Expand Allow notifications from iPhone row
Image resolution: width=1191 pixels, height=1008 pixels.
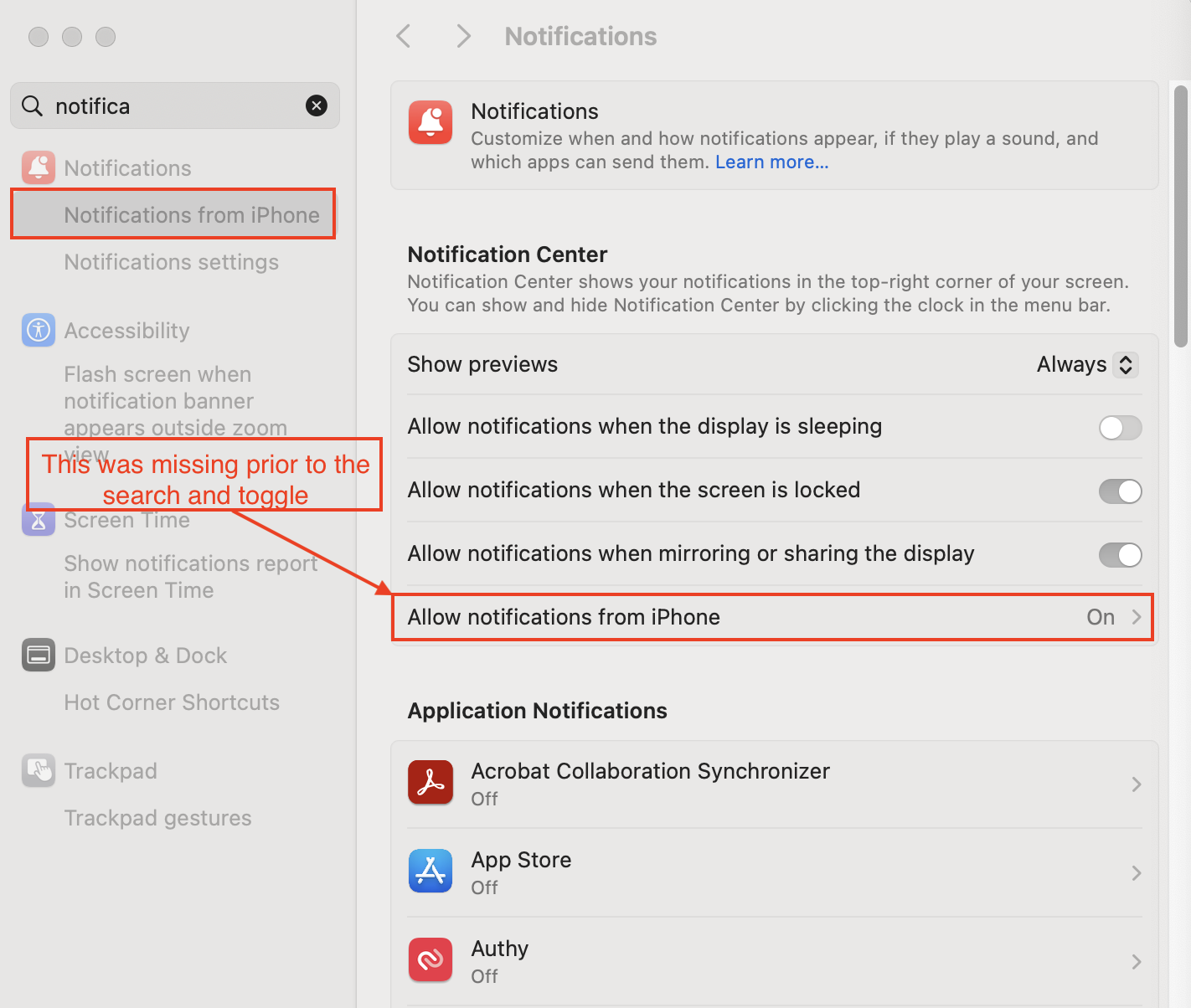click(1136, 617)
